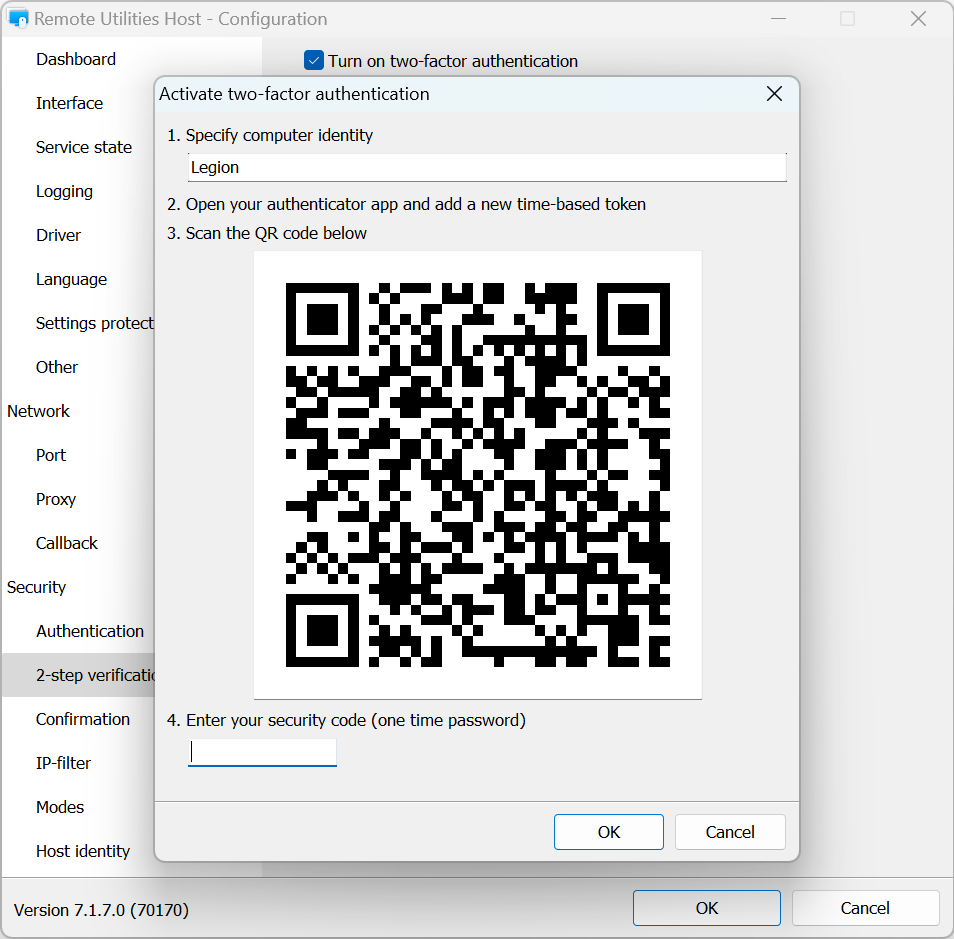Switch to IP-filter settings
954x939 pixels.
63,763
